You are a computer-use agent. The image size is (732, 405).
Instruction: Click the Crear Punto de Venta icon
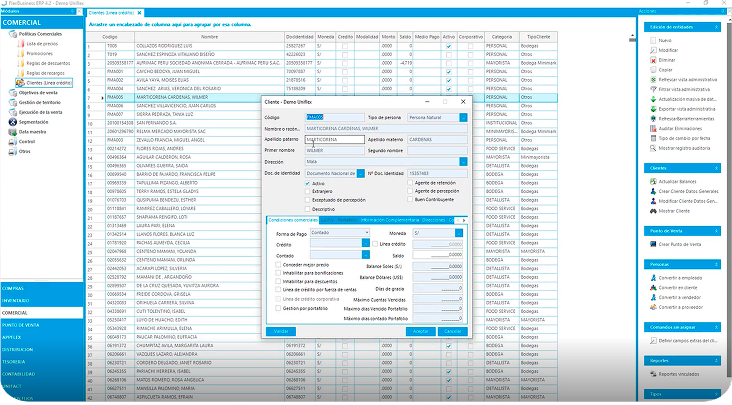click(651, 244)
